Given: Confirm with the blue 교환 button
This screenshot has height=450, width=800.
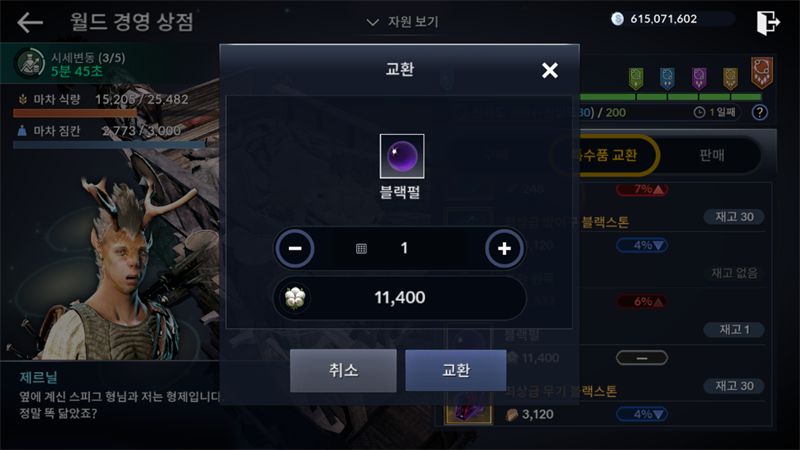Looking at the screenshot, I should pyautogui.click(x=456, y=370).
